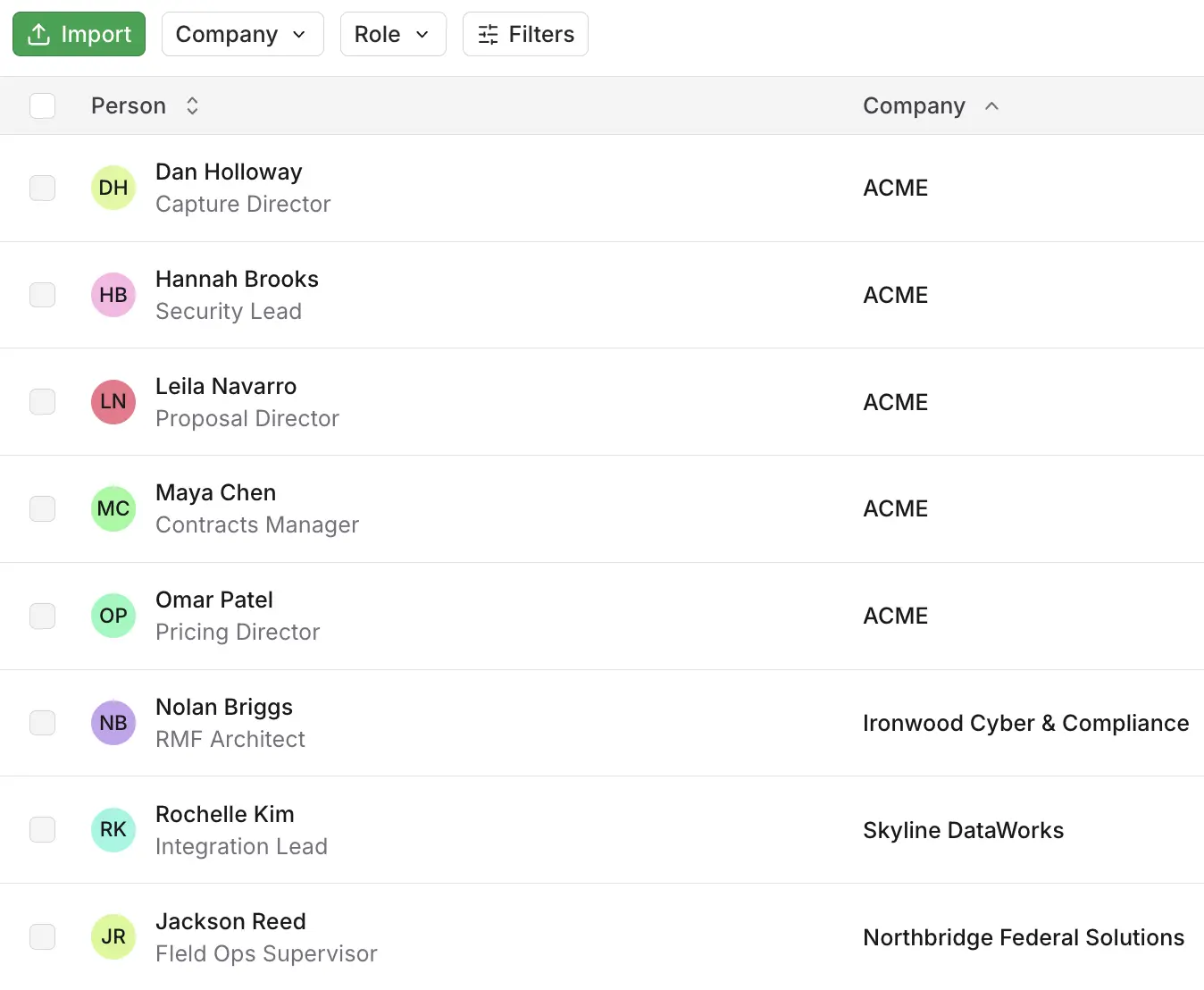Check the row checkbox for Jackson Reed
This screenshot has height=990, width=1204.
coord(42,936)
